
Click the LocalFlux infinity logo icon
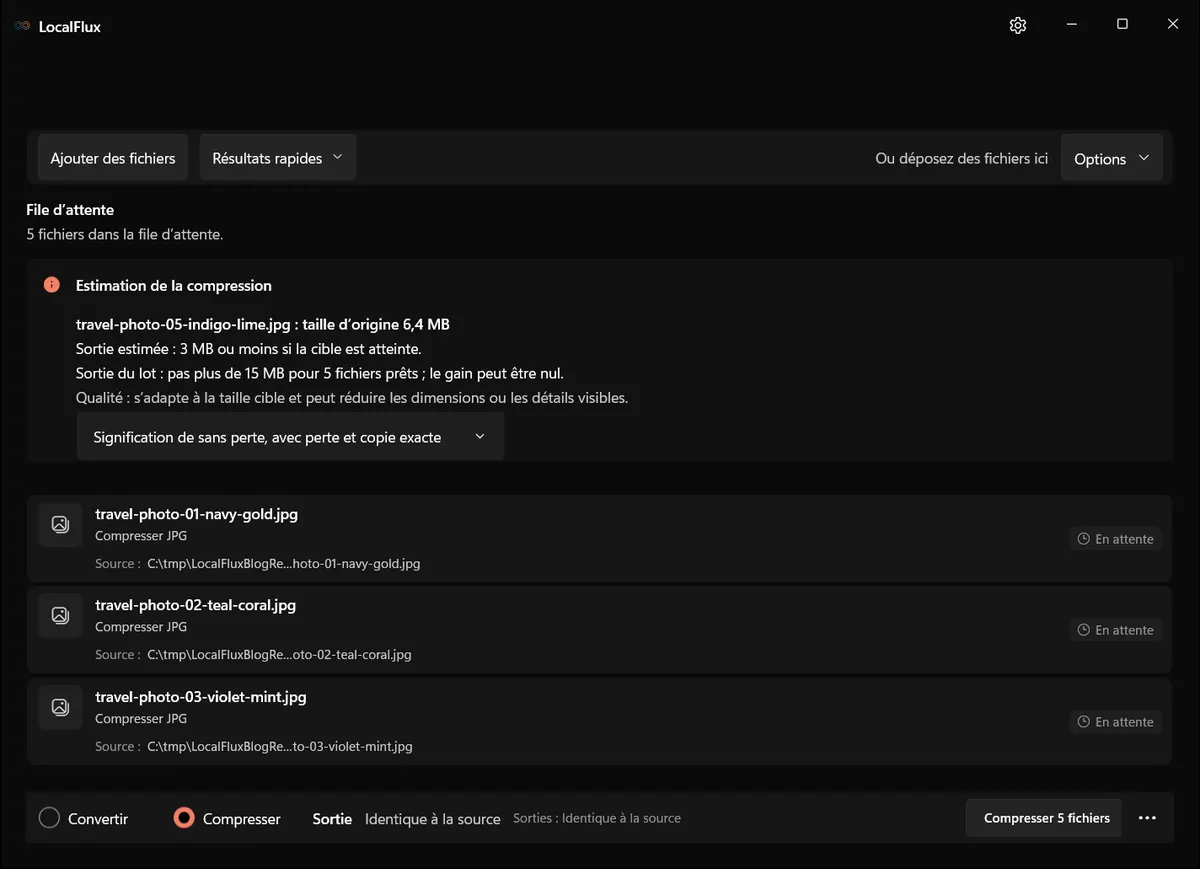pyautogui.click(x=22, y=27)
